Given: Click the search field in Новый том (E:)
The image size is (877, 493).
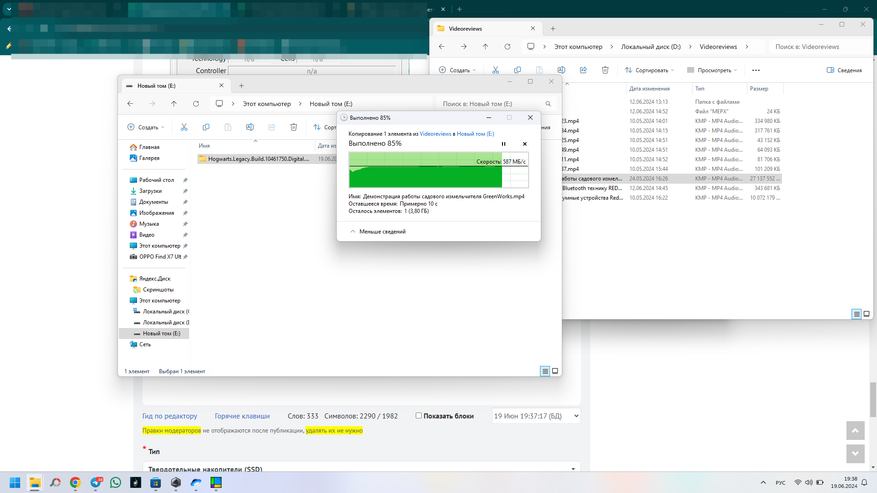Looking at the screenshot, I should click(x=492, y=104).
